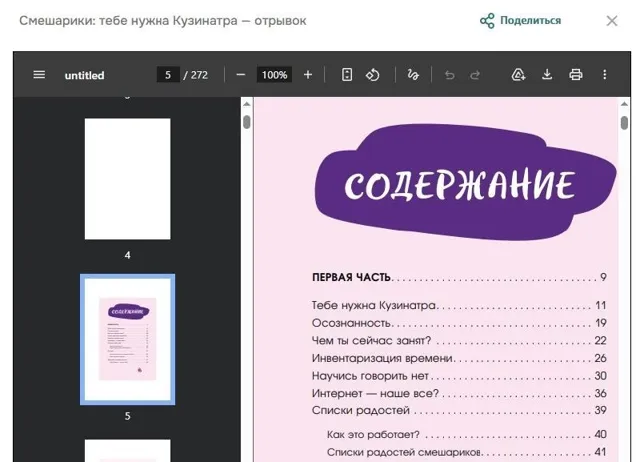
Task: Click the undo arrow icon
Action: [x=449, y=75]
